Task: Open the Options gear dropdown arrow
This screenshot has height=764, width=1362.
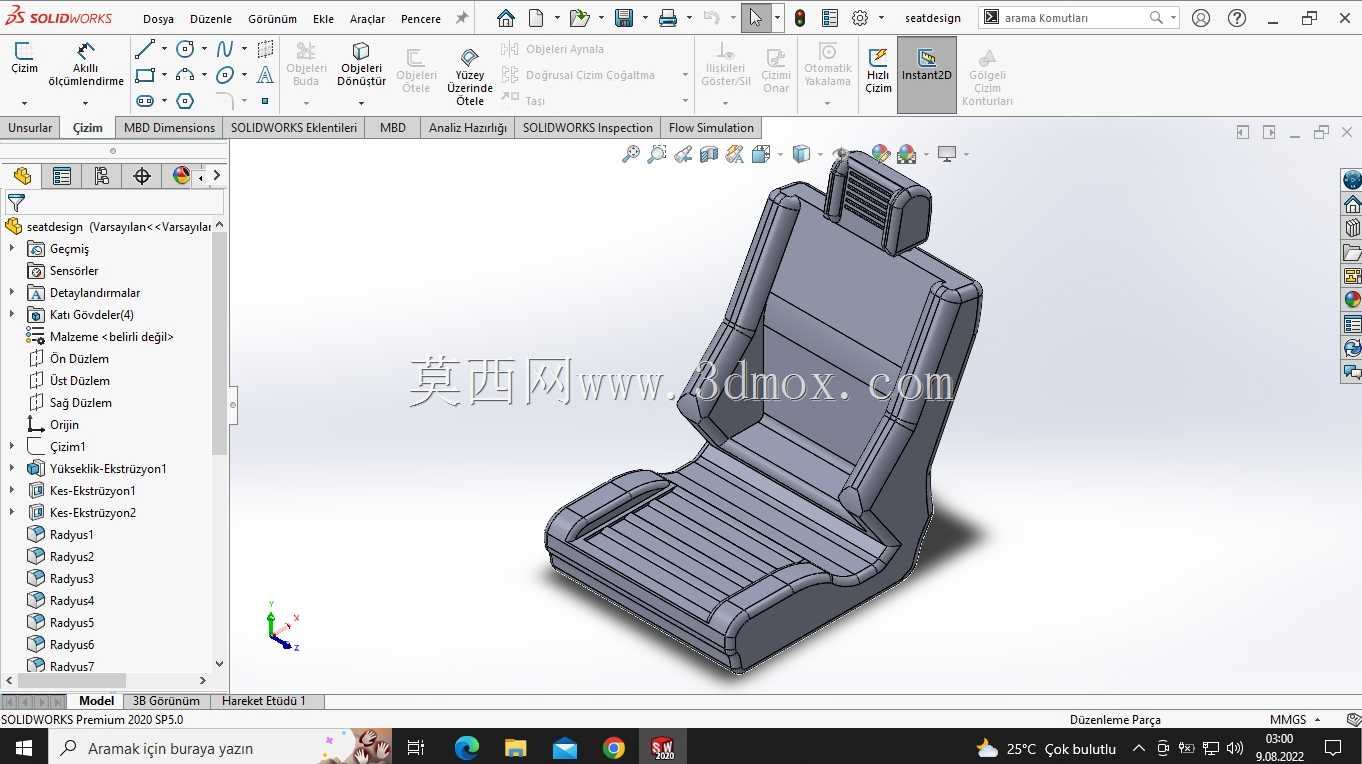Action: (x=881, y=18)
